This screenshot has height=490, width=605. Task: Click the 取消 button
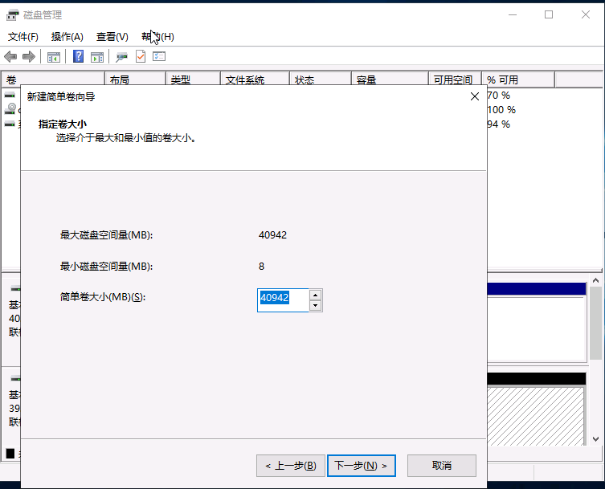[x=441, y=466]
